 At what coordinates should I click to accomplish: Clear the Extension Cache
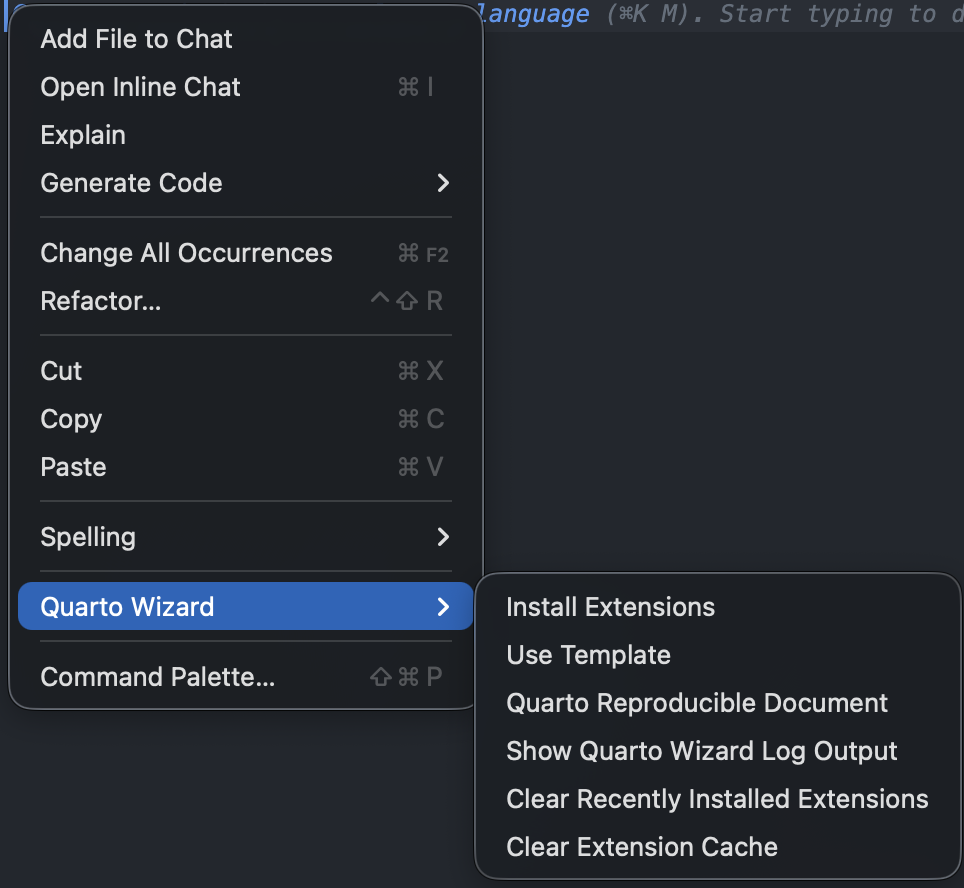coord(641,847)
